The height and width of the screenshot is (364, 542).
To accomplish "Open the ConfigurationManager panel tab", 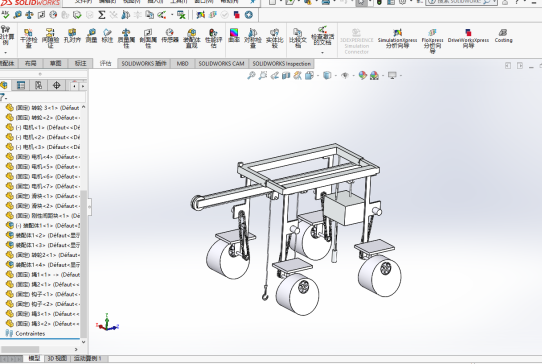I will pyautogui.click(x=39, y=85).
